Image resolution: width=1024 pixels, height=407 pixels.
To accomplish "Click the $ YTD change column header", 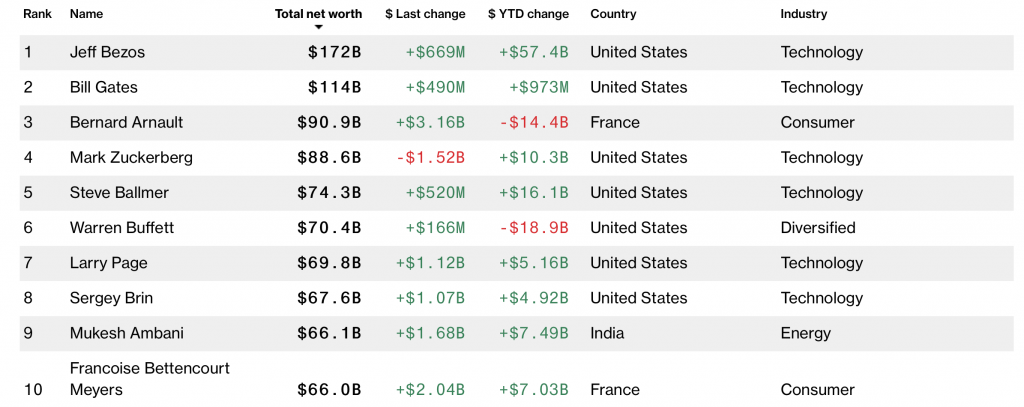I will click(528, 14).
